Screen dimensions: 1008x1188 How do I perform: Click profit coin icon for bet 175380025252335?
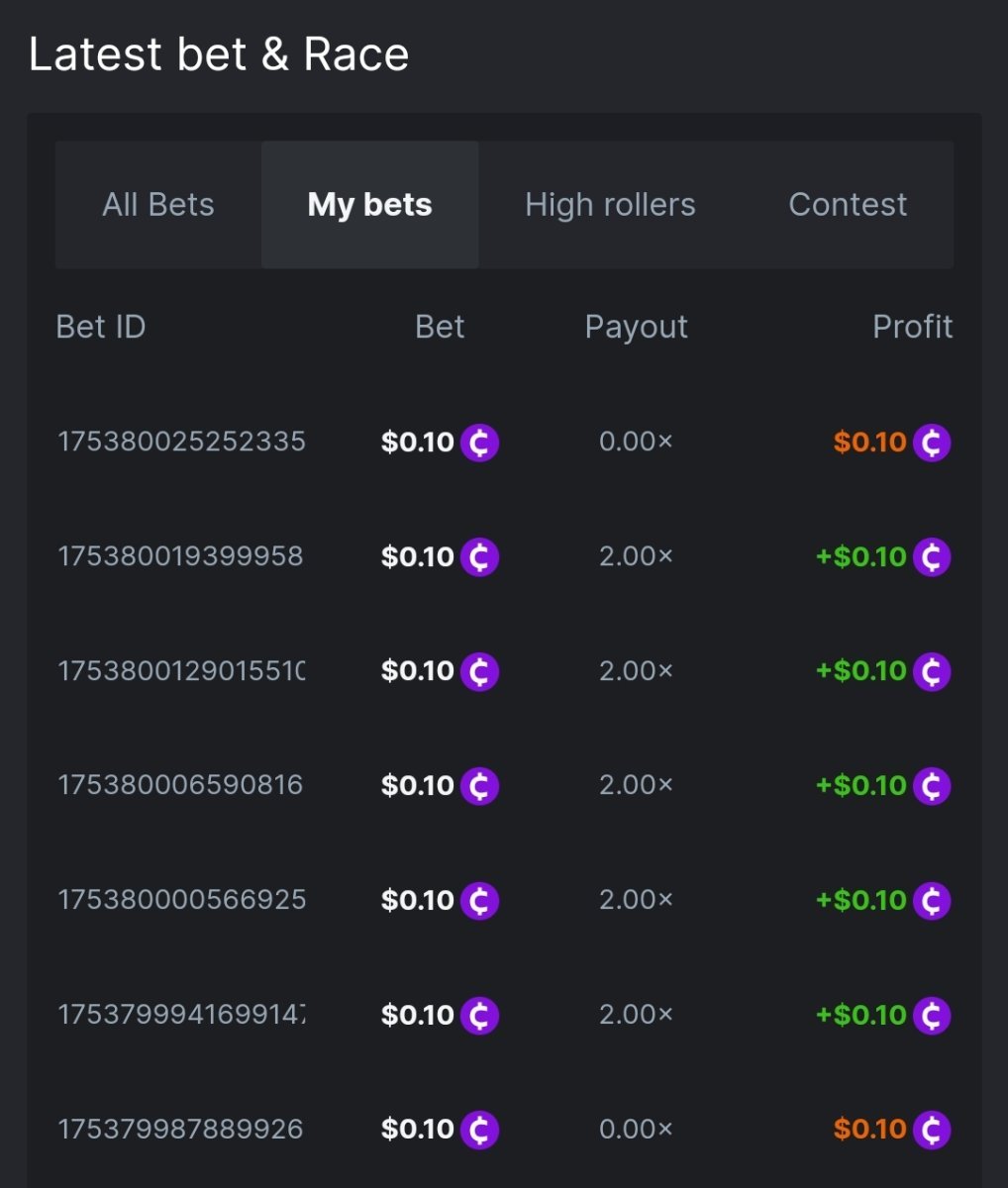point(932,443)
